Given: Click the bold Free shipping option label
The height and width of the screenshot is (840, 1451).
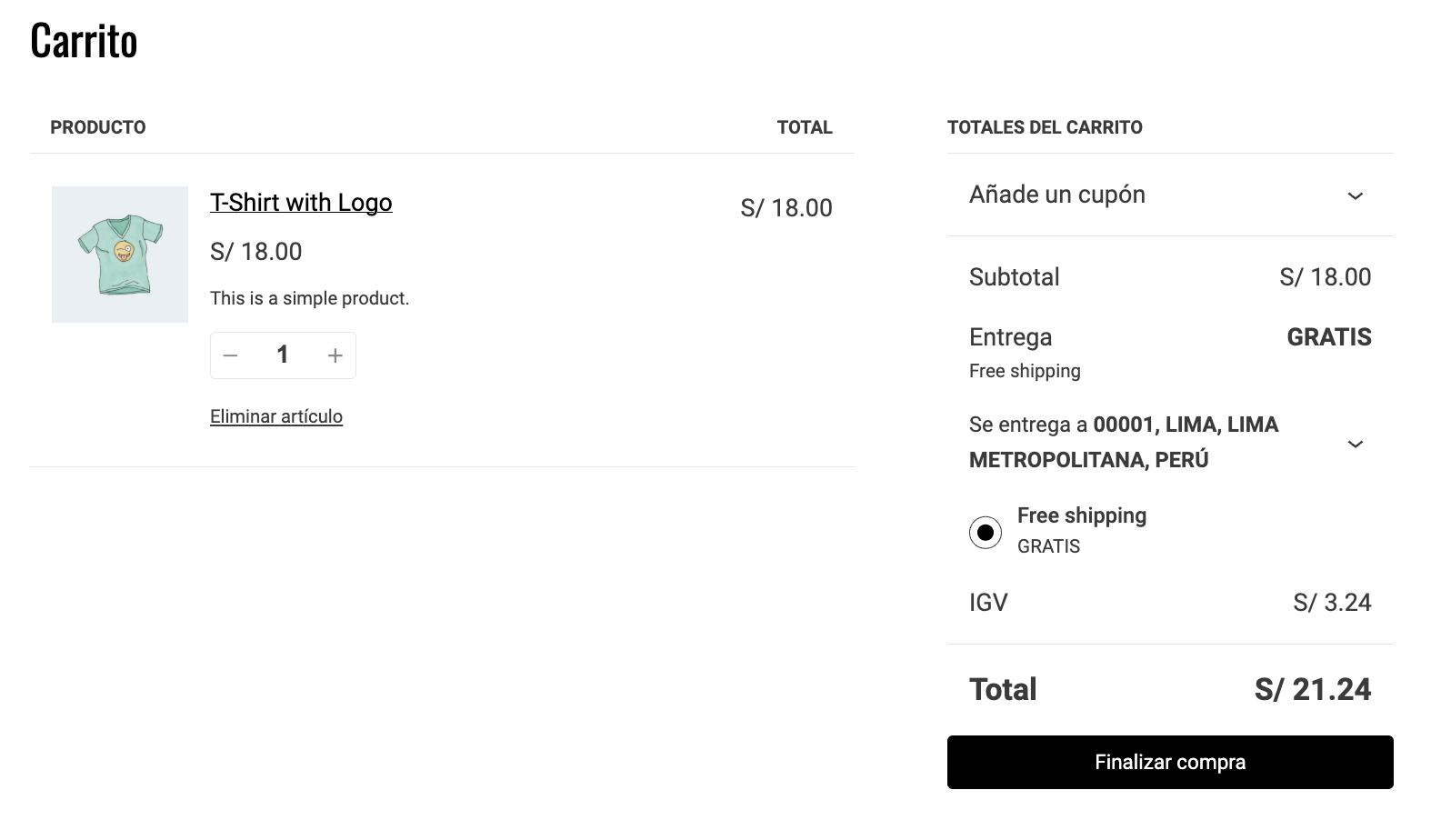Looking at the screenshot, I should (1082, 515).
